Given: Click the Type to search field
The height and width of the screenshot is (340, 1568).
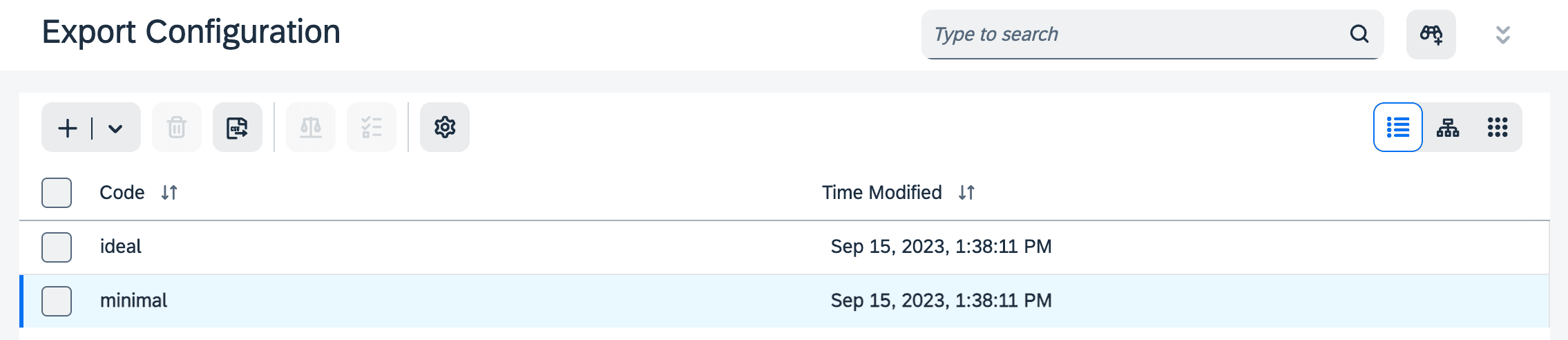Looking at the screenshot, I should point(1133,35).
